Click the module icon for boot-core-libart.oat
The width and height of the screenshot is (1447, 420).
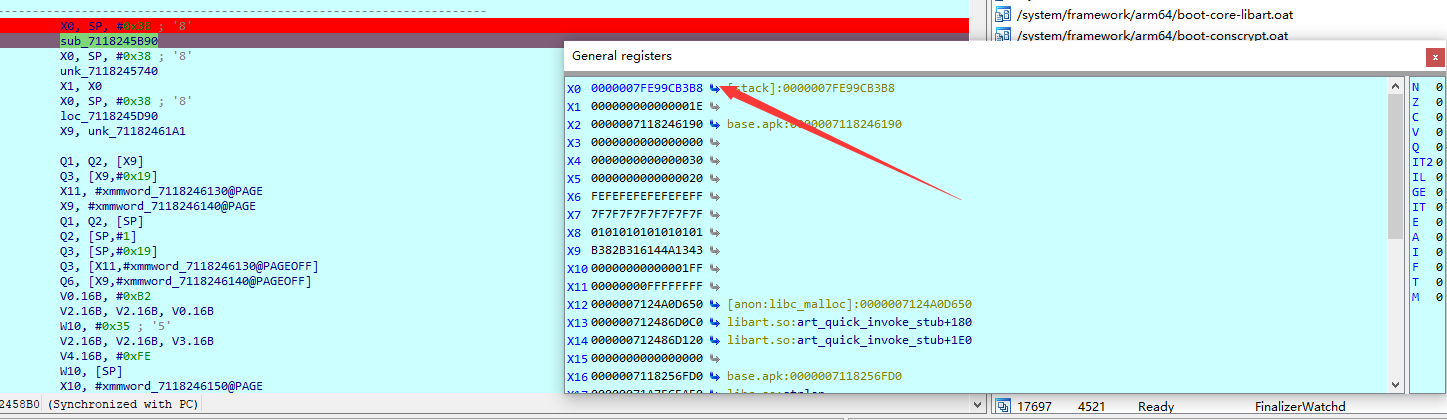pos(1004,14)
